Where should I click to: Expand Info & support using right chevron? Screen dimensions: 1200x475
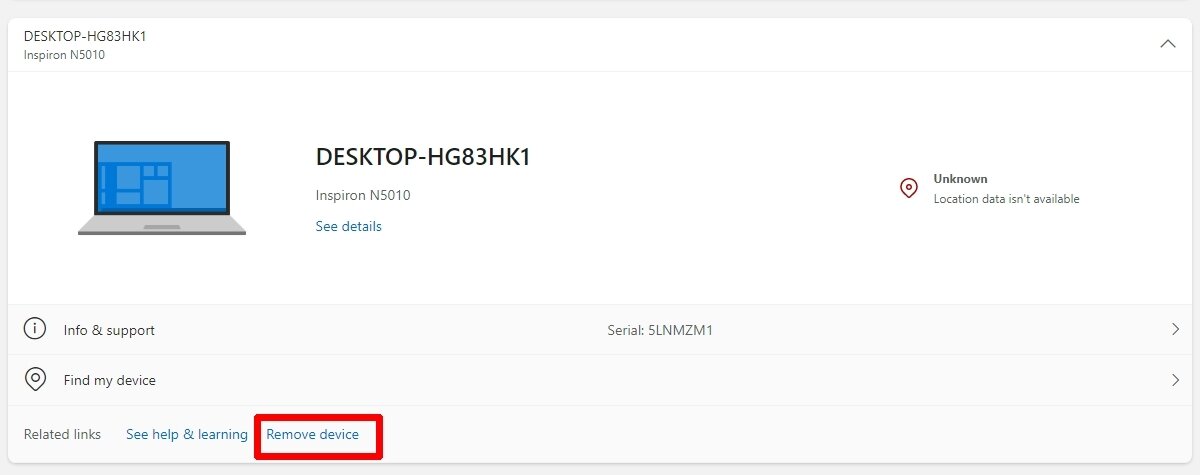click(x=1175, y=329)
